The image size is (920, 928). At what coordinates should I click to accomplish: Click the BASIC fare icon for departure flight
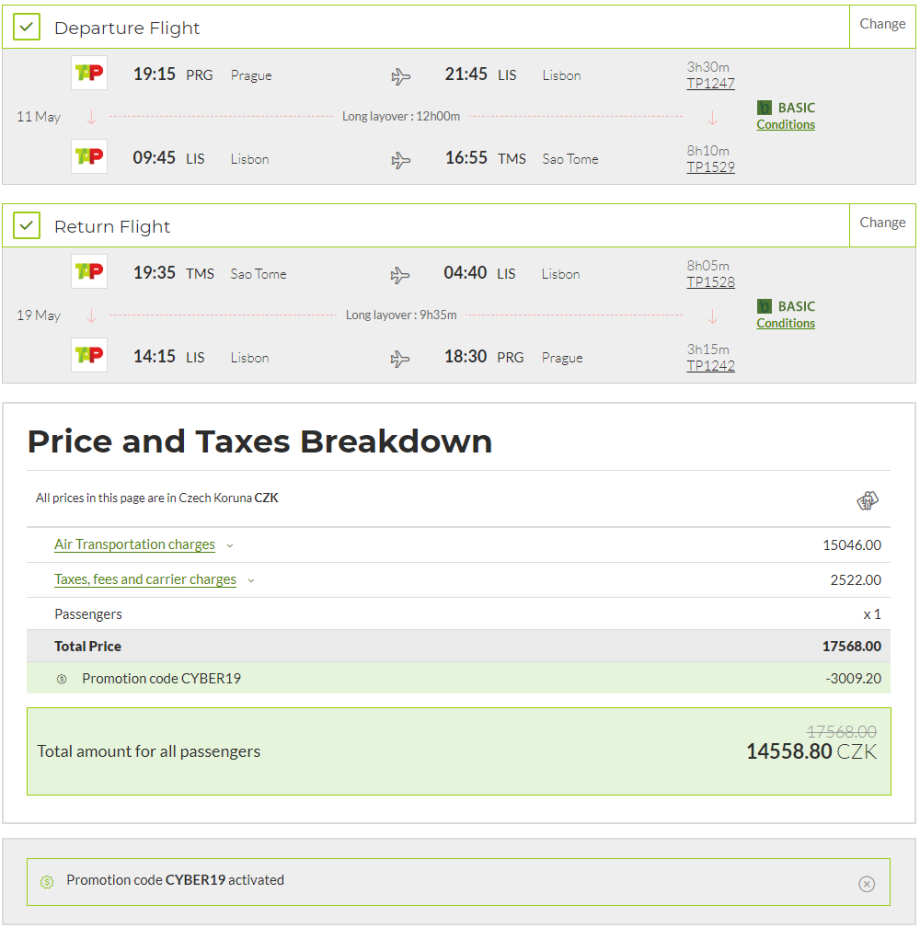click(764, 108)
